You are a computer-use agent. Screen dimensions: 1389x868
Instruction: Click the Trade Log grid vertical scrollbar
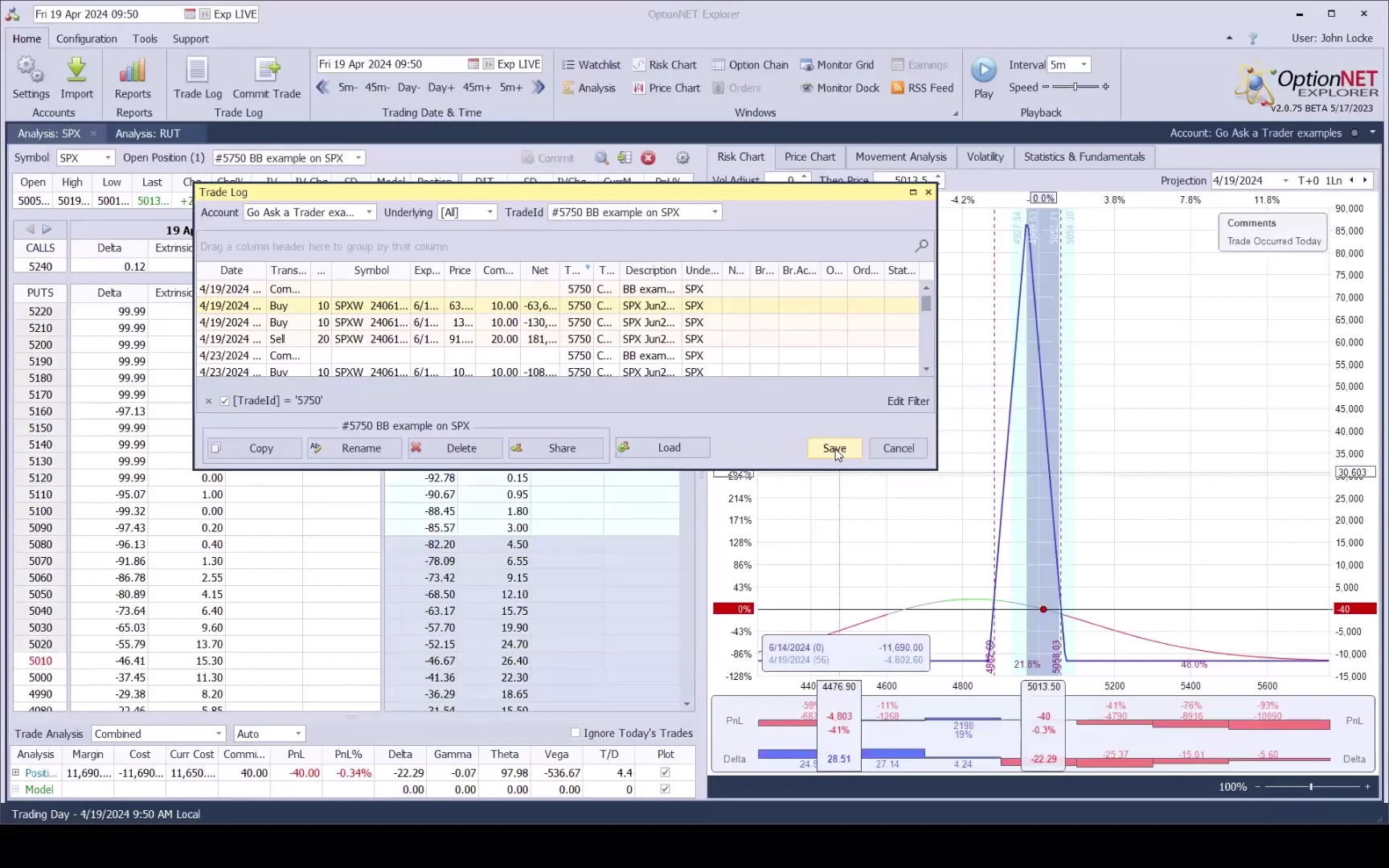pos(926,328)
